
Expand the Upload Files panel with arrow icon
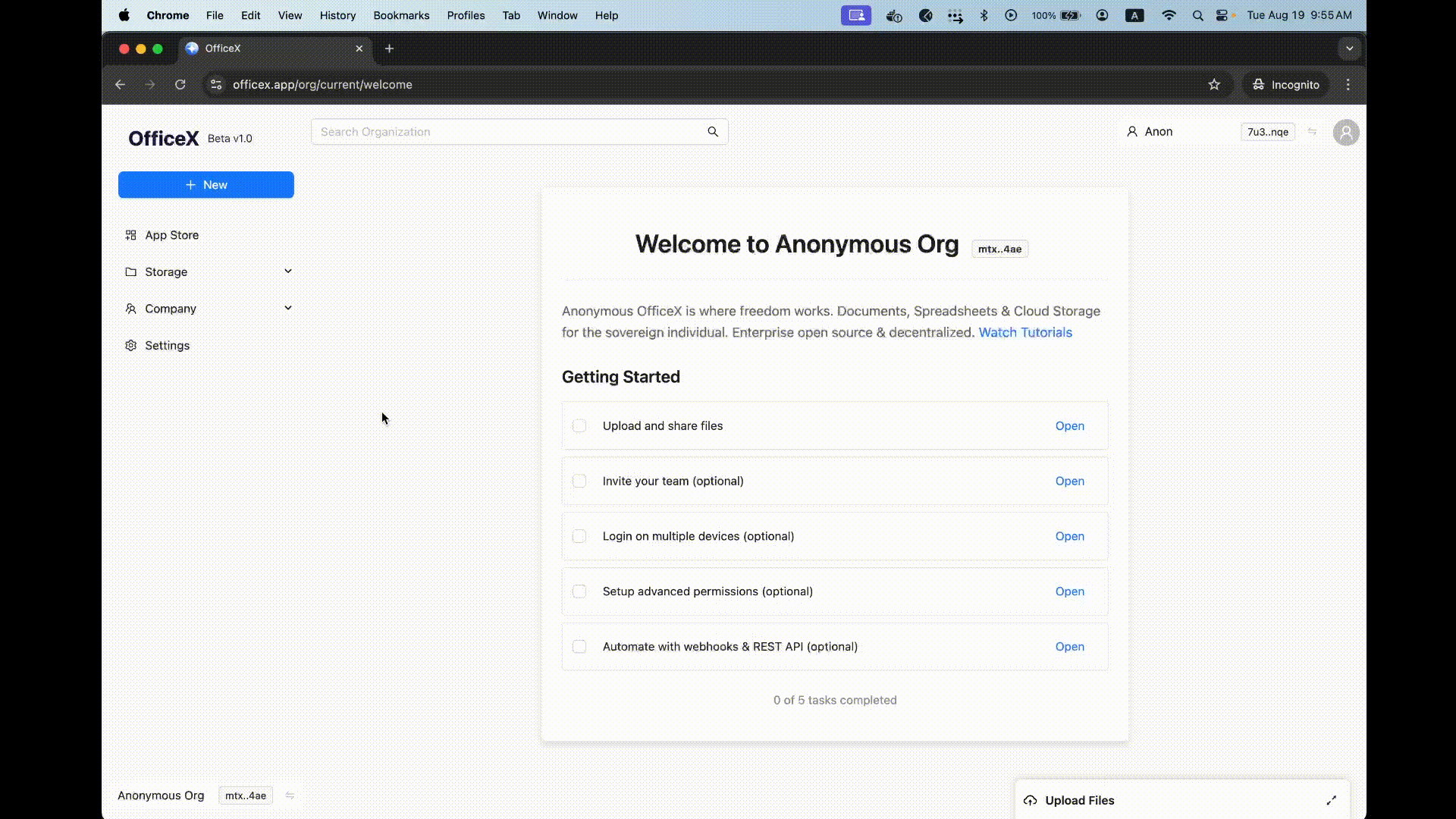1331,801
